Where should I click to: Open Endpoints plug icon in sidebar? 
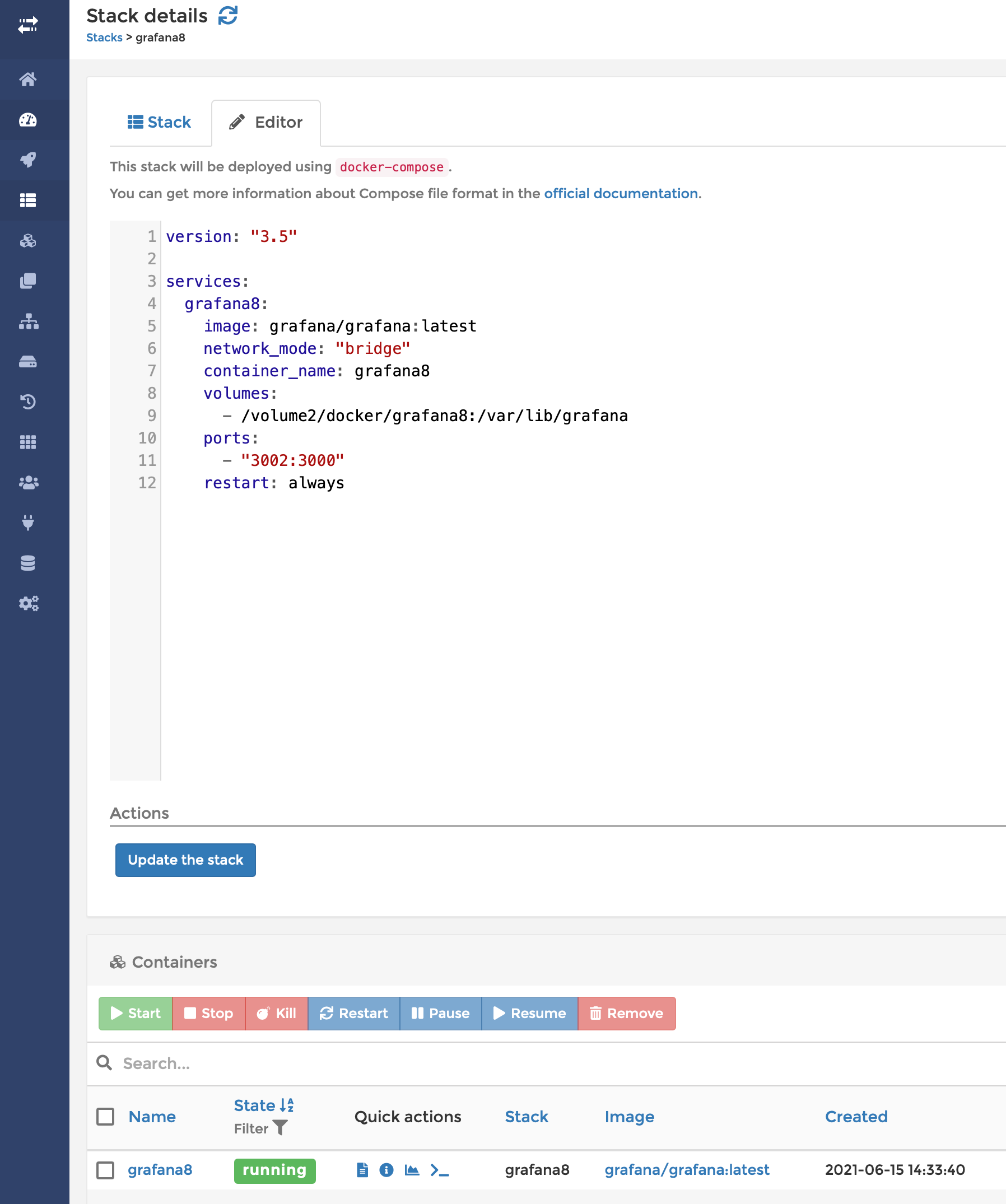coord(27,523)
